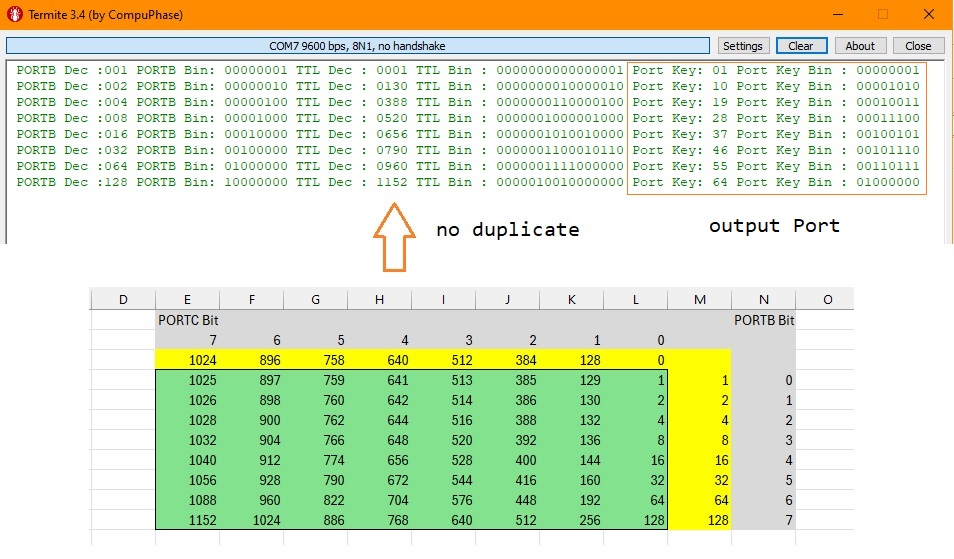The image size is (954, 559).
Task: Maximize the Termite window
Action: point(883,15)
